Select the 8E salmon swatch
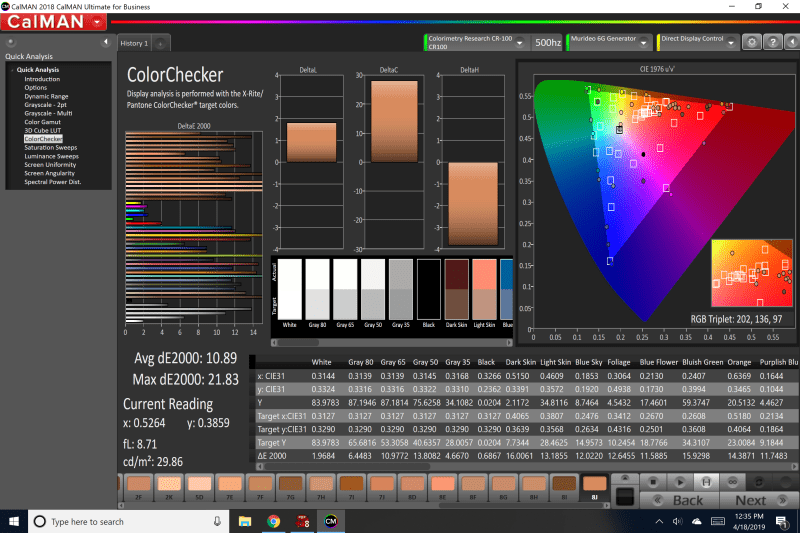Viewport: 800px width, 533px height. pyautogui.click(x=442, y=488)
